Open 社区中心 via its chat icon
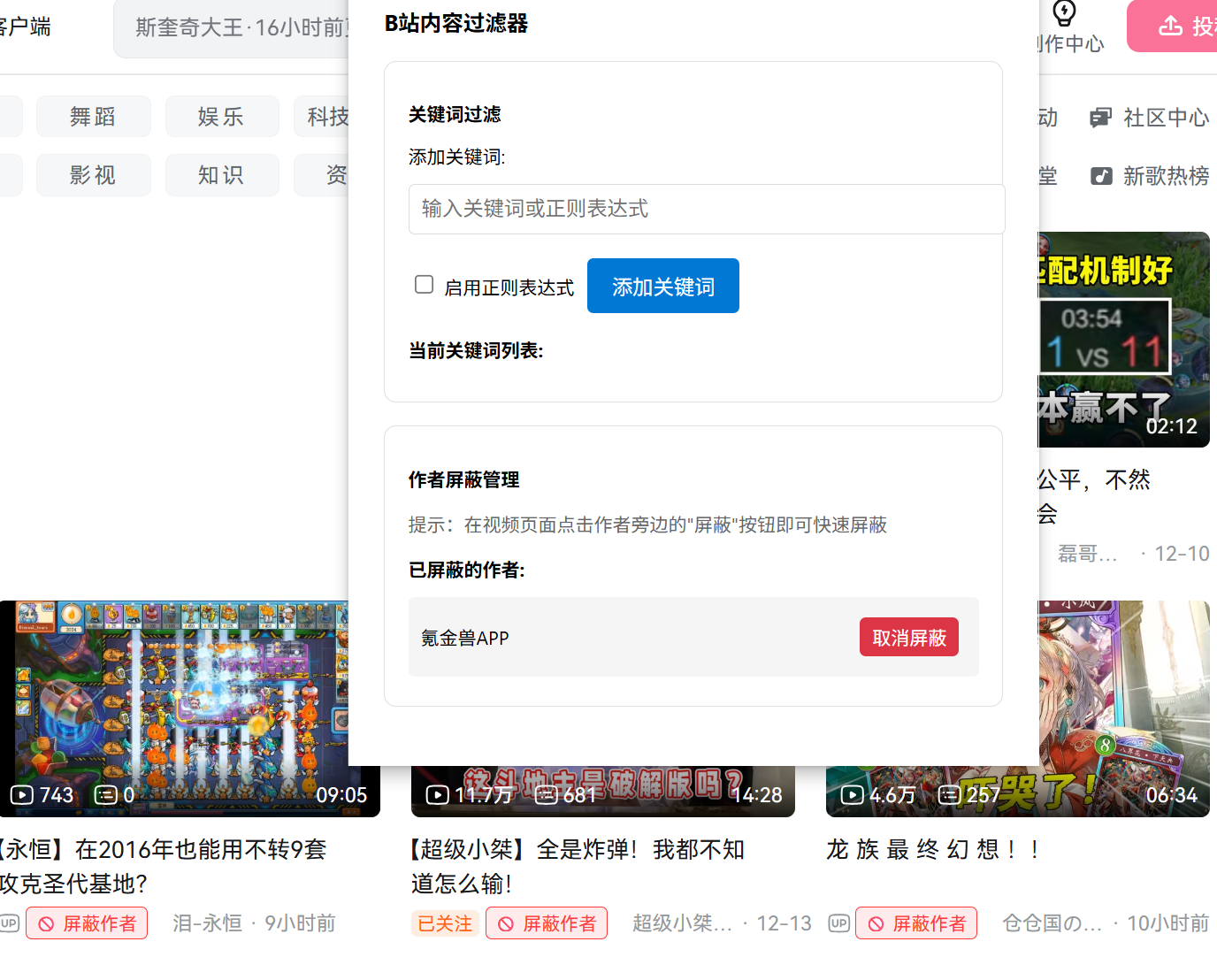Screen dimensions: 1217x980 [x=1100, y=118]
